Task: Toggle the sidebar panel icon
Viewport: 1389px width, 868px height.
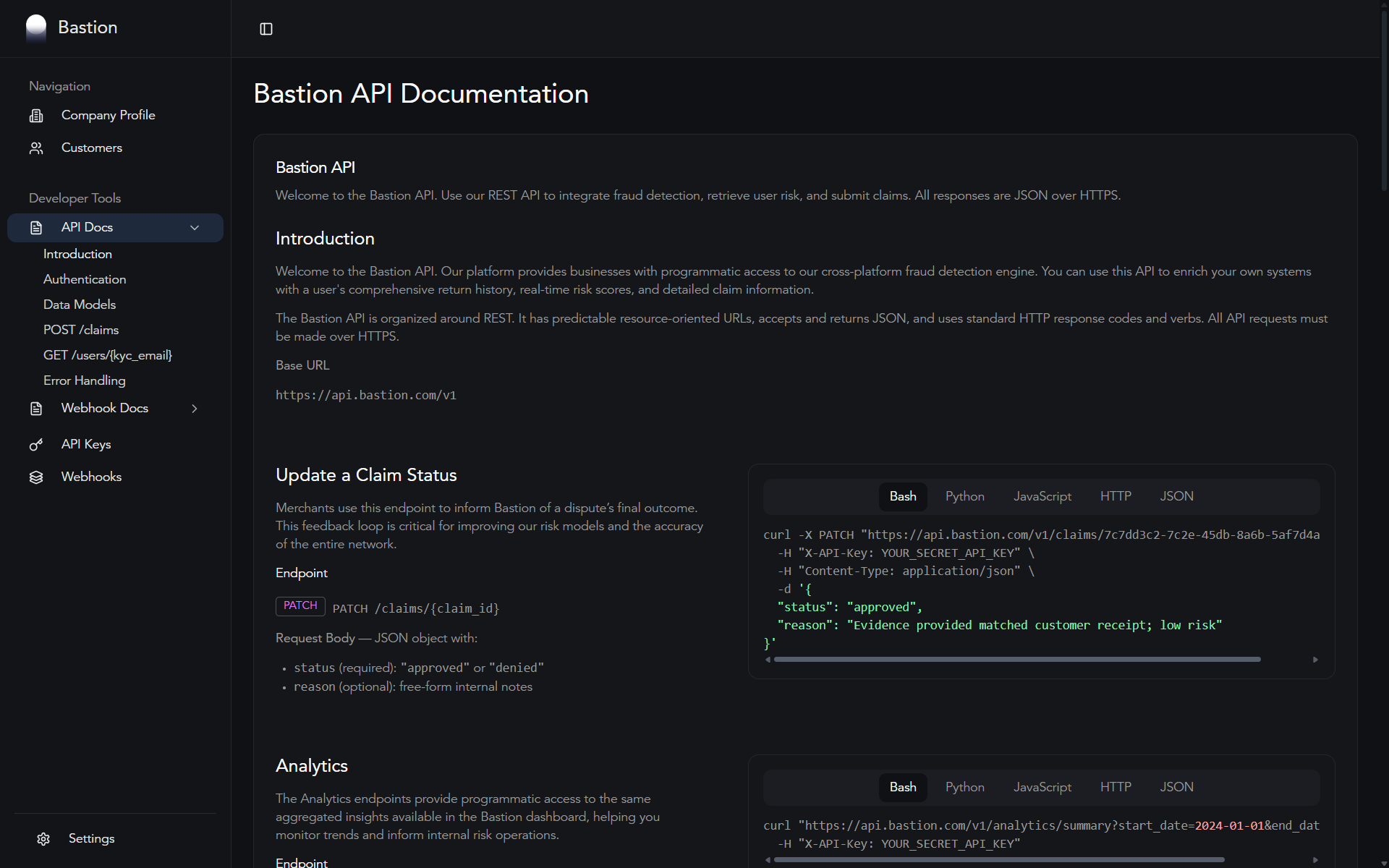Action: pyautogui.click(x=266, y=29)
